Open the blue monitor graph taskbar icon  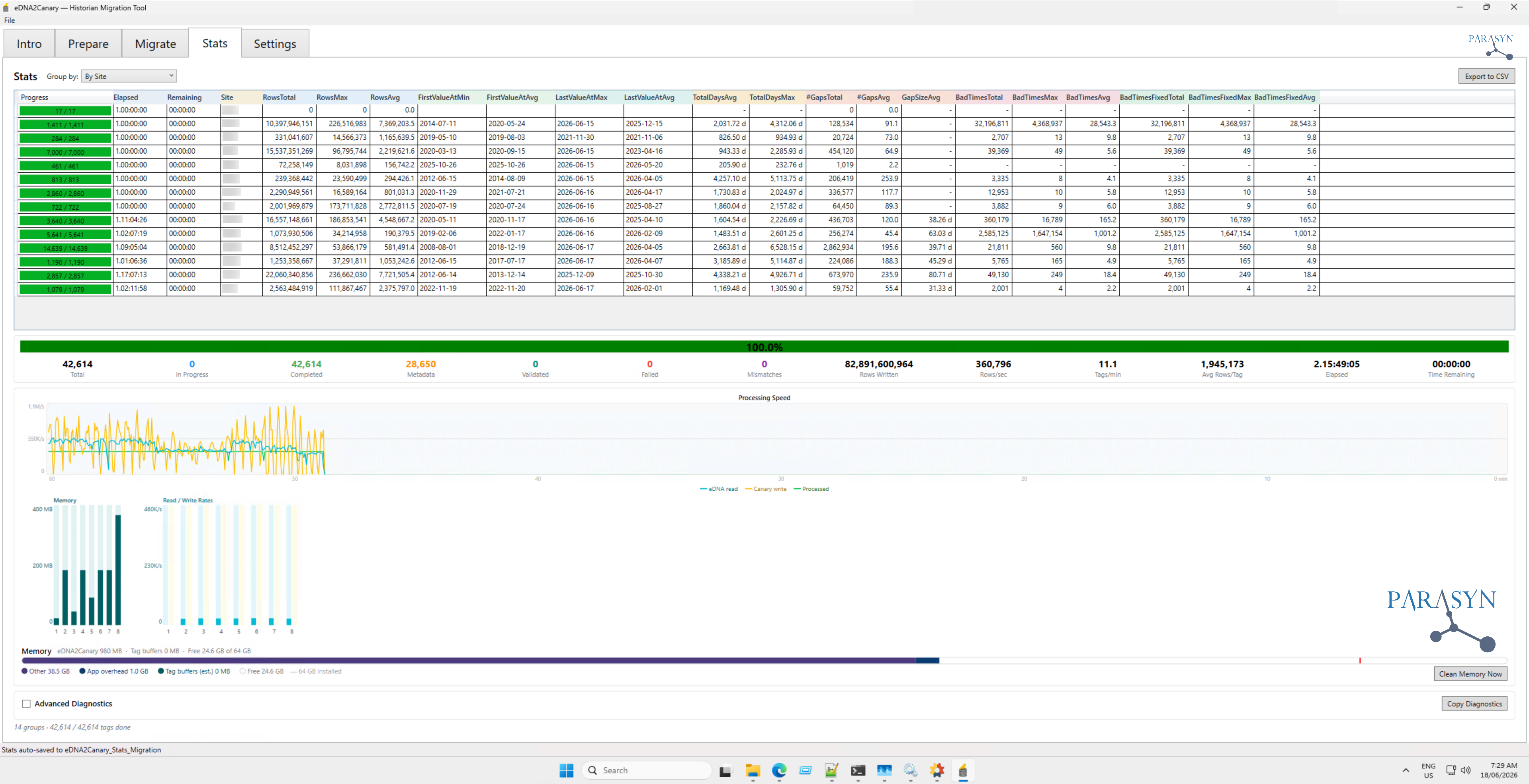tap(884, 770)
